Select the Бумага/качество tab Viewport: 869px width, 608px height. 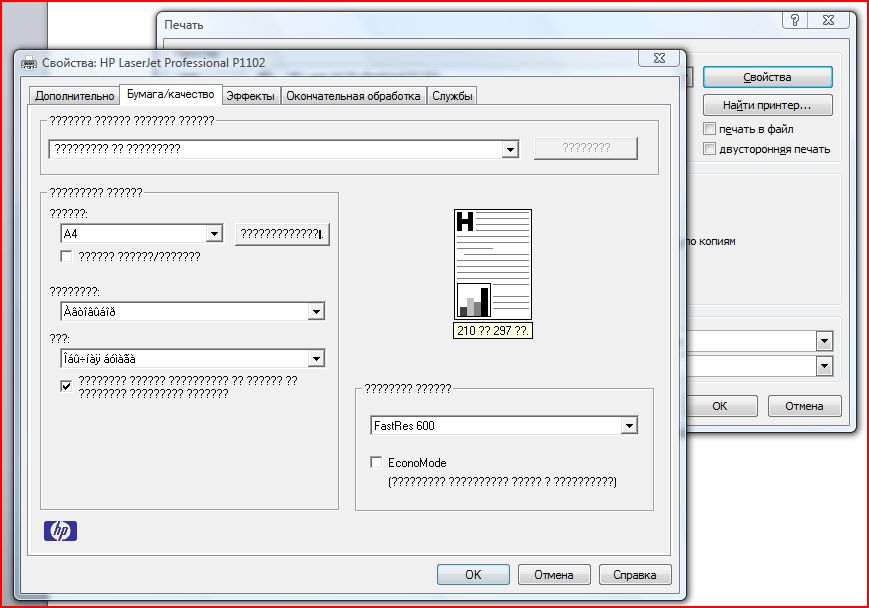(171, 94)
